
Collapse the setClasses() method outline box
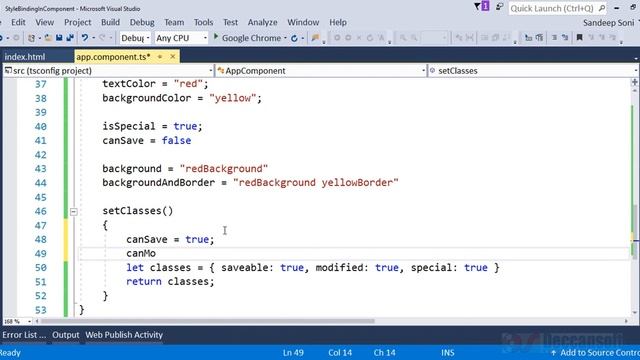tap(73, 211)
